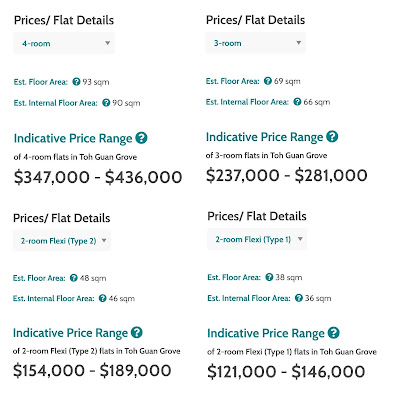Open help for Type 2 Indicative Price Range

(137, 332)
